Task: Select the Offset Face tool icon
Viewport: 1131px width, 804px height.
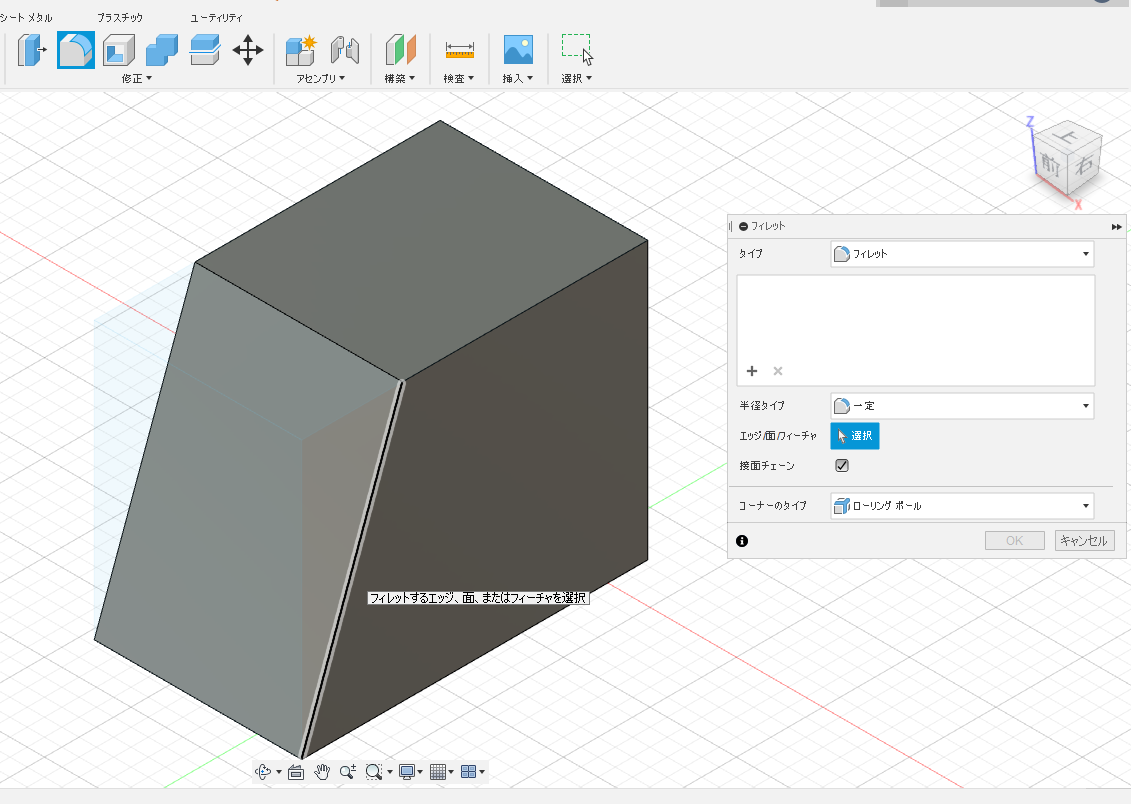Action: point(205,50)
